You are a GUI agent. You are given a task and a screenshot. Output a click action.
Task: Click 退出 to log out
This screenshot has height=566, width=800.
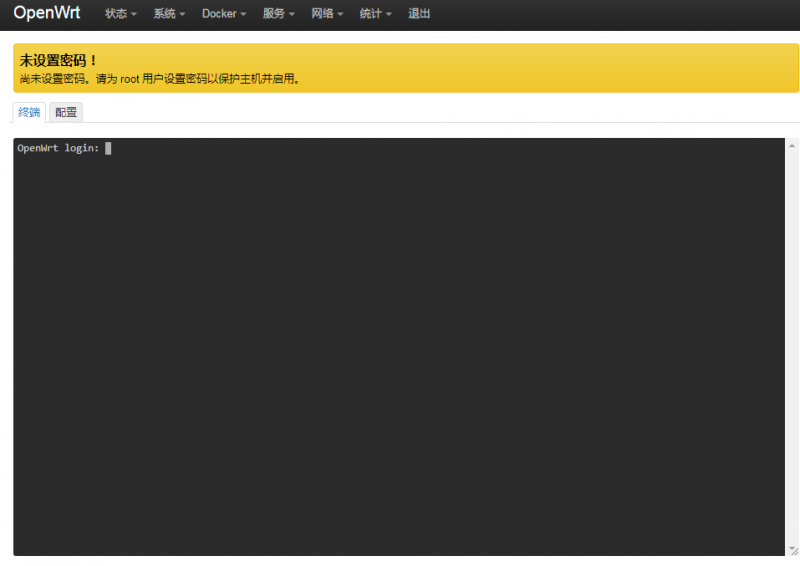click(419, 14)
